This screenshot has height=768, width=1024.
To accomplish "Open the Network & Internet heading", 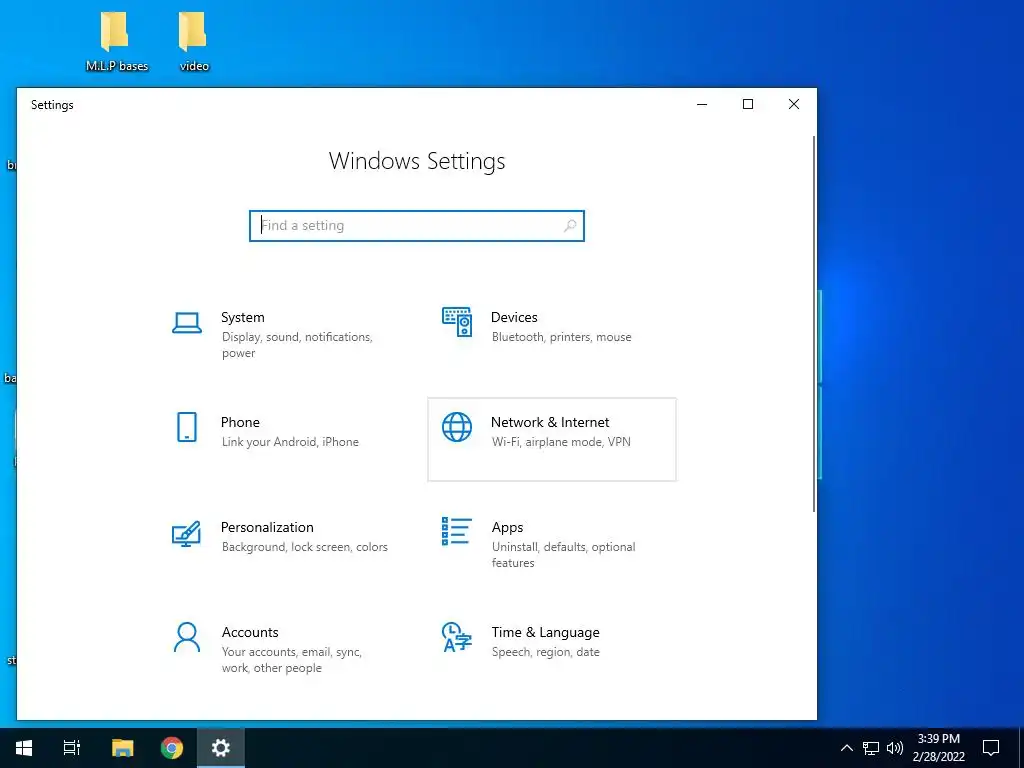I will point(550,422).
